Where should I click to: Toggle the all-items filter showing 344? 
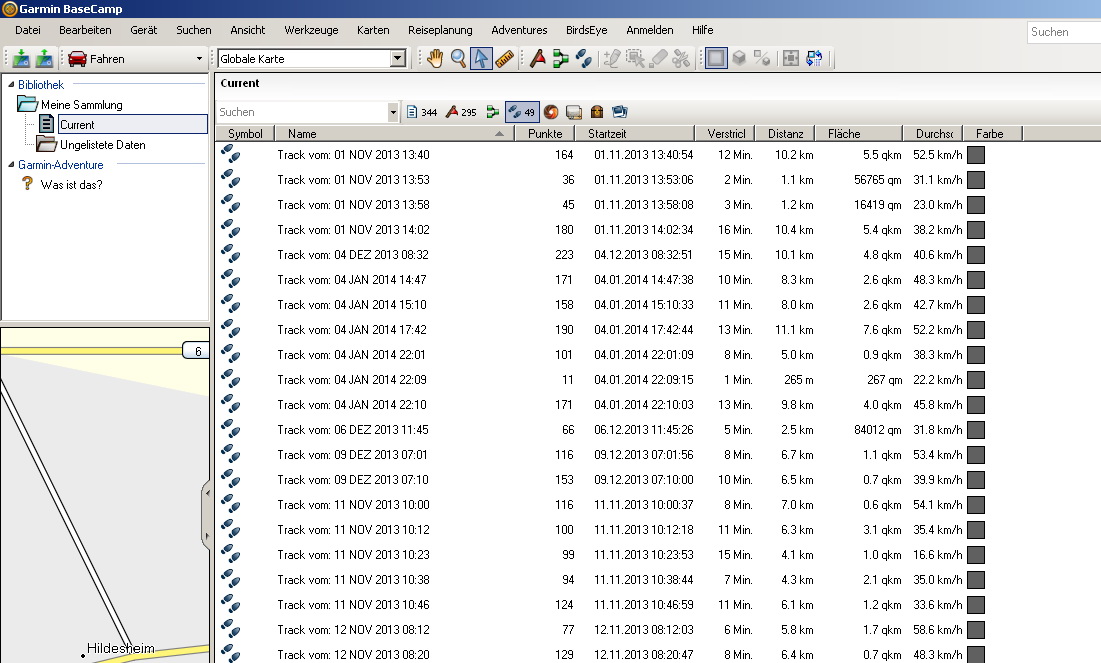422,112
